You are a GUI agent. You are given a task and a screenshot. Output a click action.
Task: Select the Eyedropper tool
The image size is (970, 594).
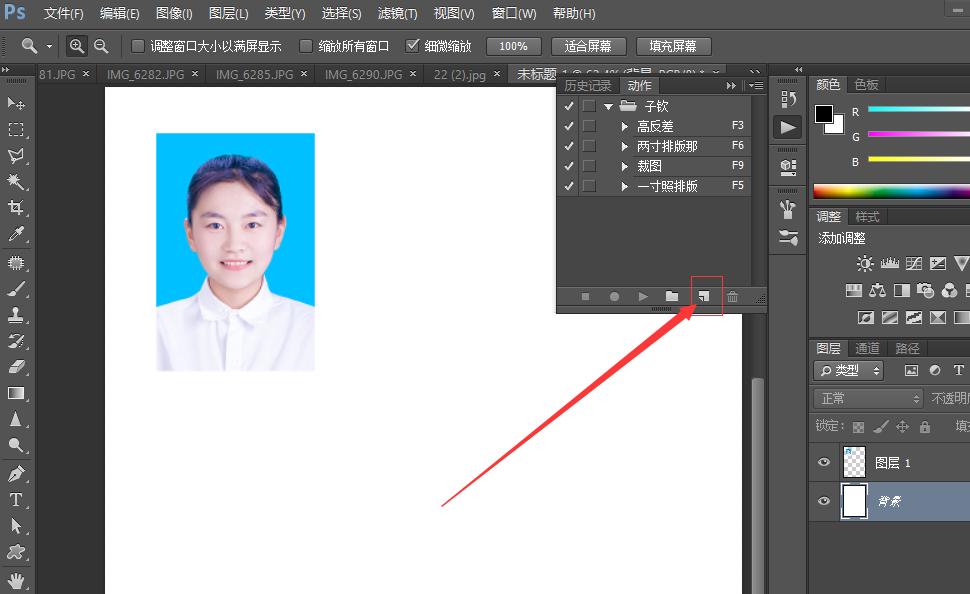tap(14, 234)
